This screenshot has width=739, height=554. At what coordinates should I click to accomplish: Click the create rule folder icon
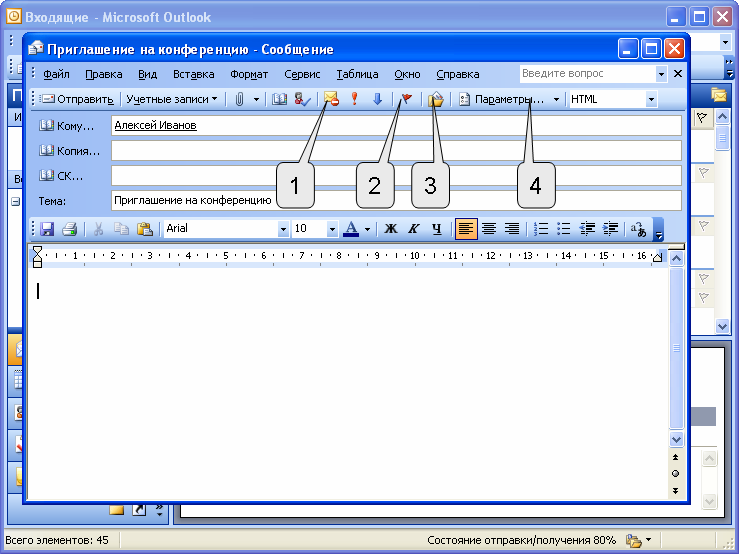coord(436,99)
